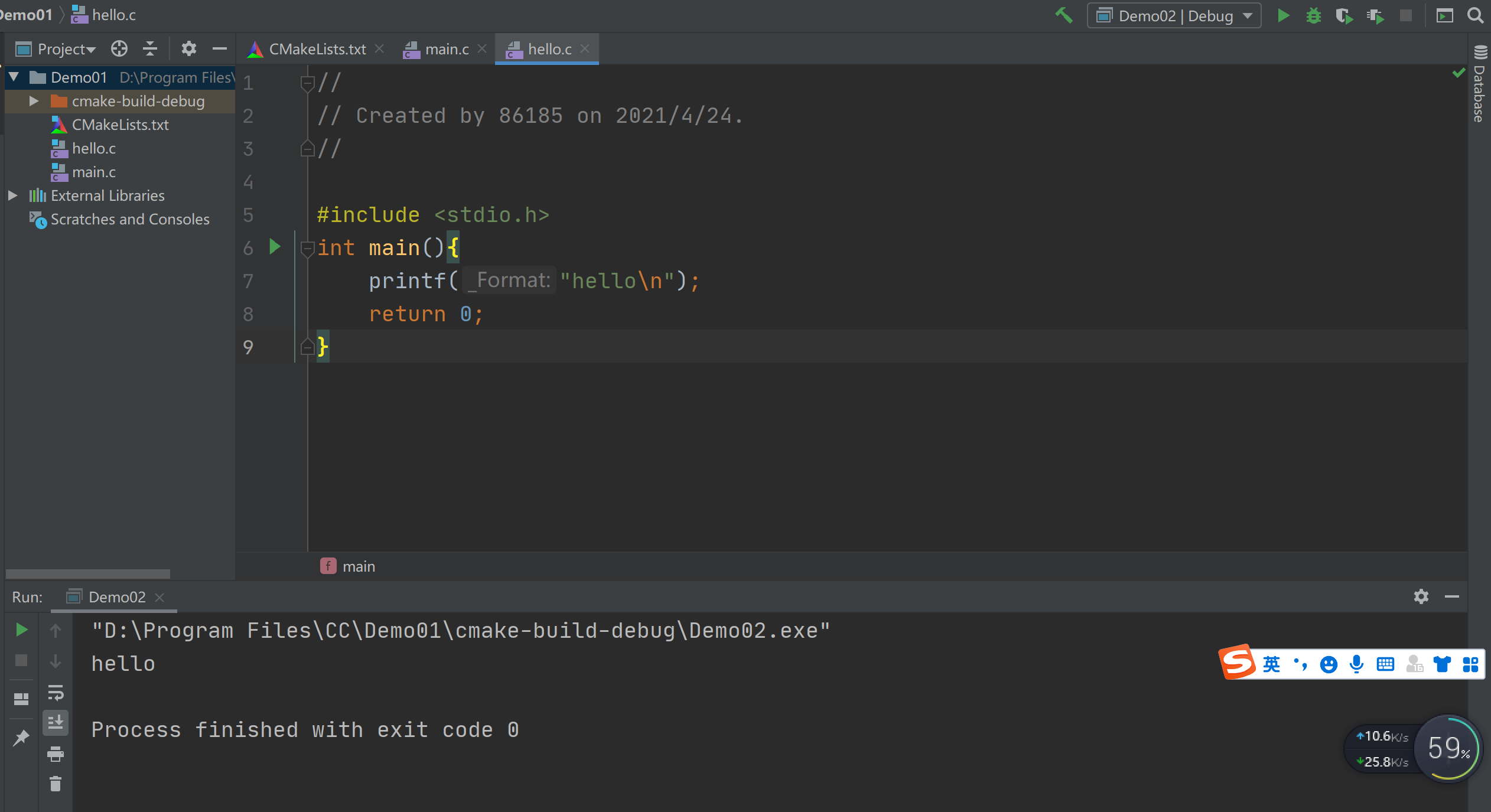Screen dimensions: 1491x812
Task: Open the Demo02 | Debug configuration dropdown
Action: [1174, 15]
